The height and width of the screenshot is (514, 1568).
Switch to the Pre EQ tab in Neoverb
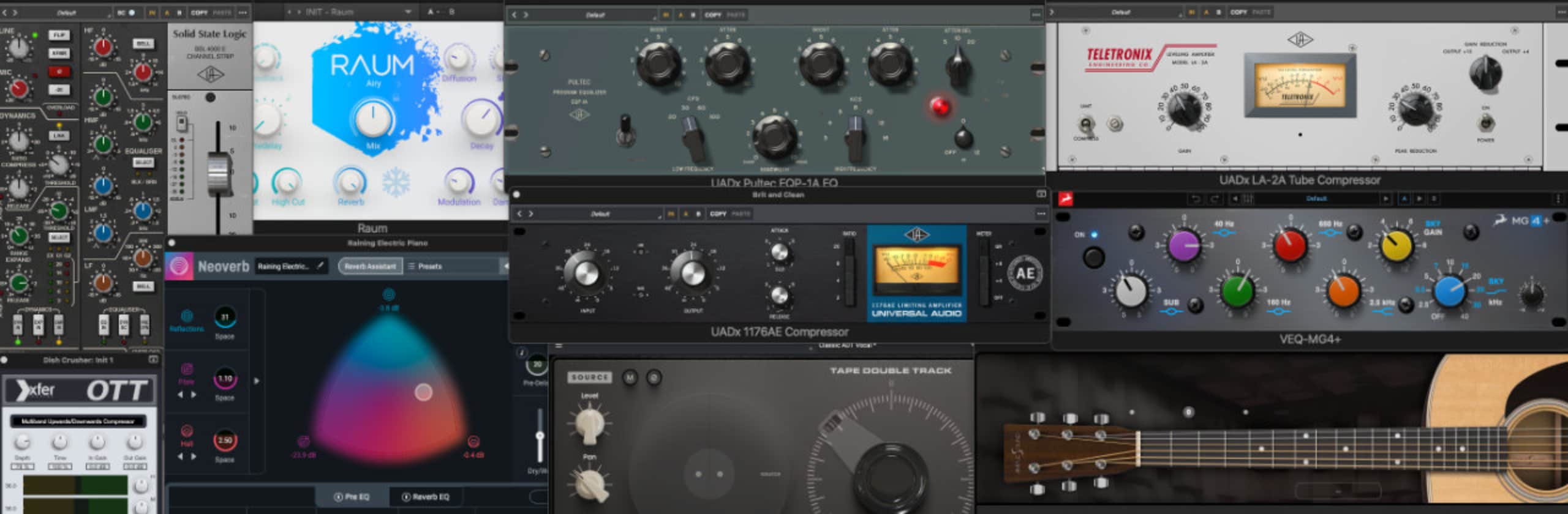pos(352,496)
